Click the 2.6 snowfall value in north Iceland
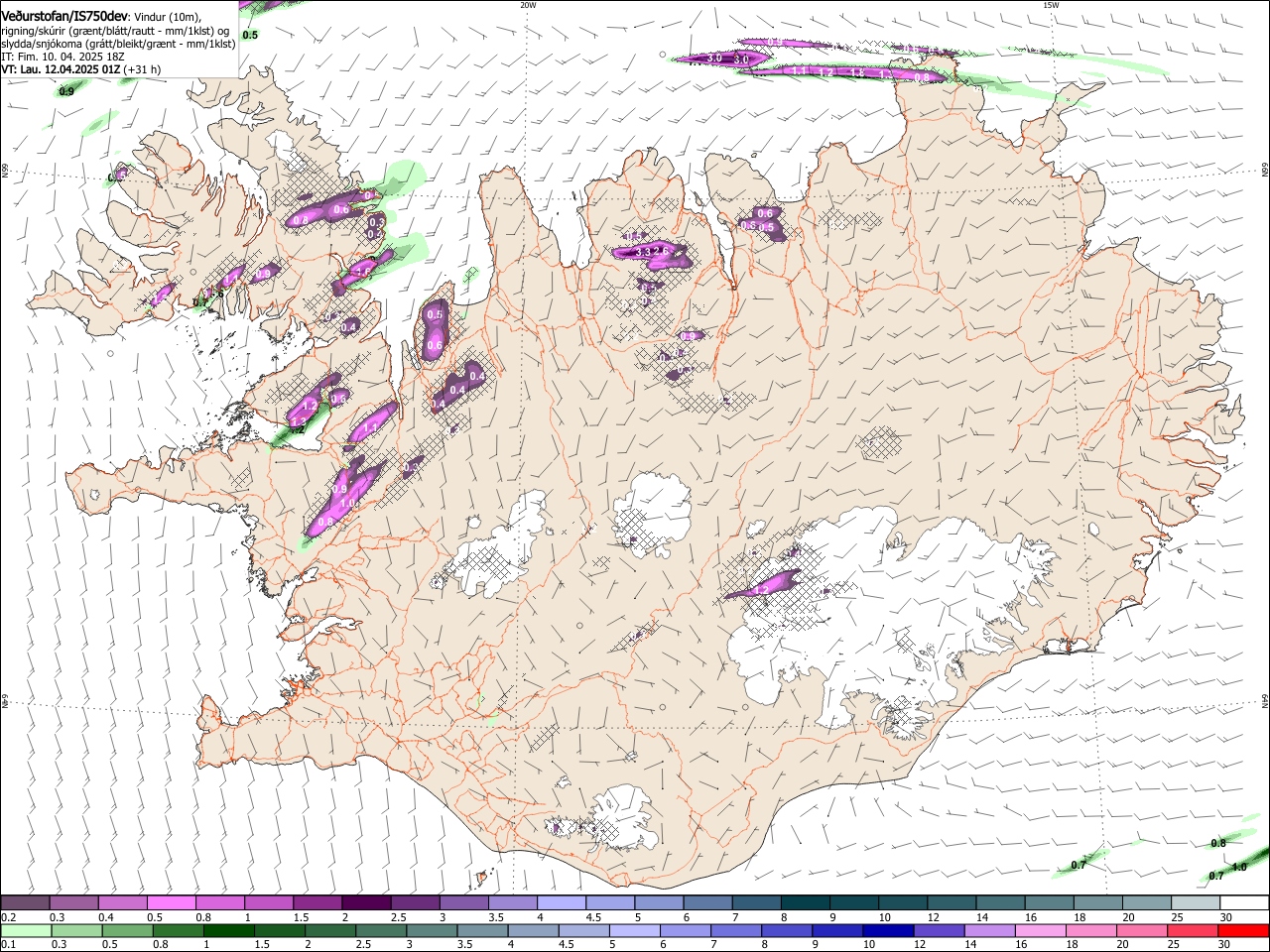Image resolution: width=1270 pixels, height=952 pixels. (x=662, y=250)
